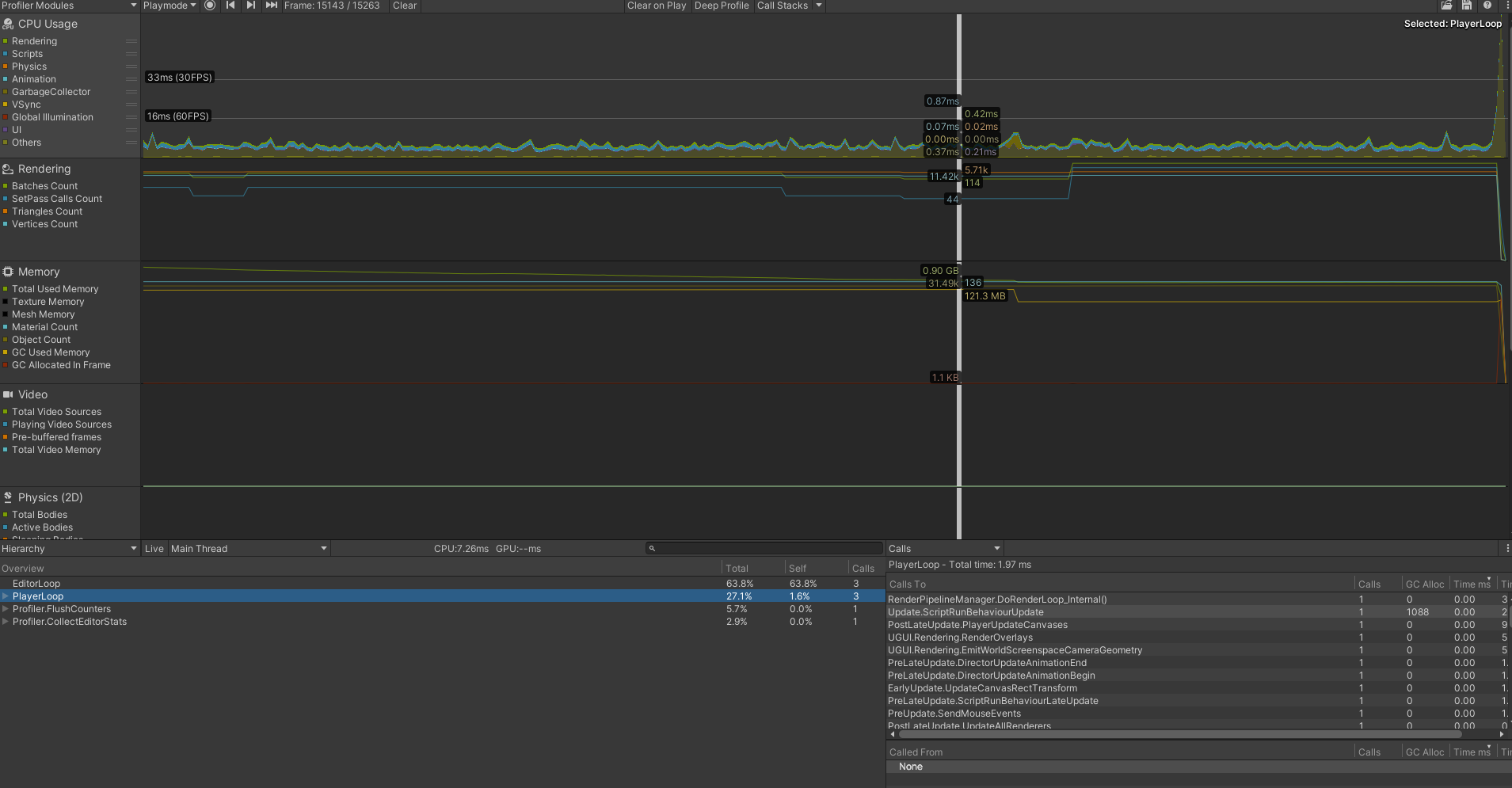1512x788 pixels.
Task: Toggle Rendering category in CPU Usage
Action: click(6, 41)
